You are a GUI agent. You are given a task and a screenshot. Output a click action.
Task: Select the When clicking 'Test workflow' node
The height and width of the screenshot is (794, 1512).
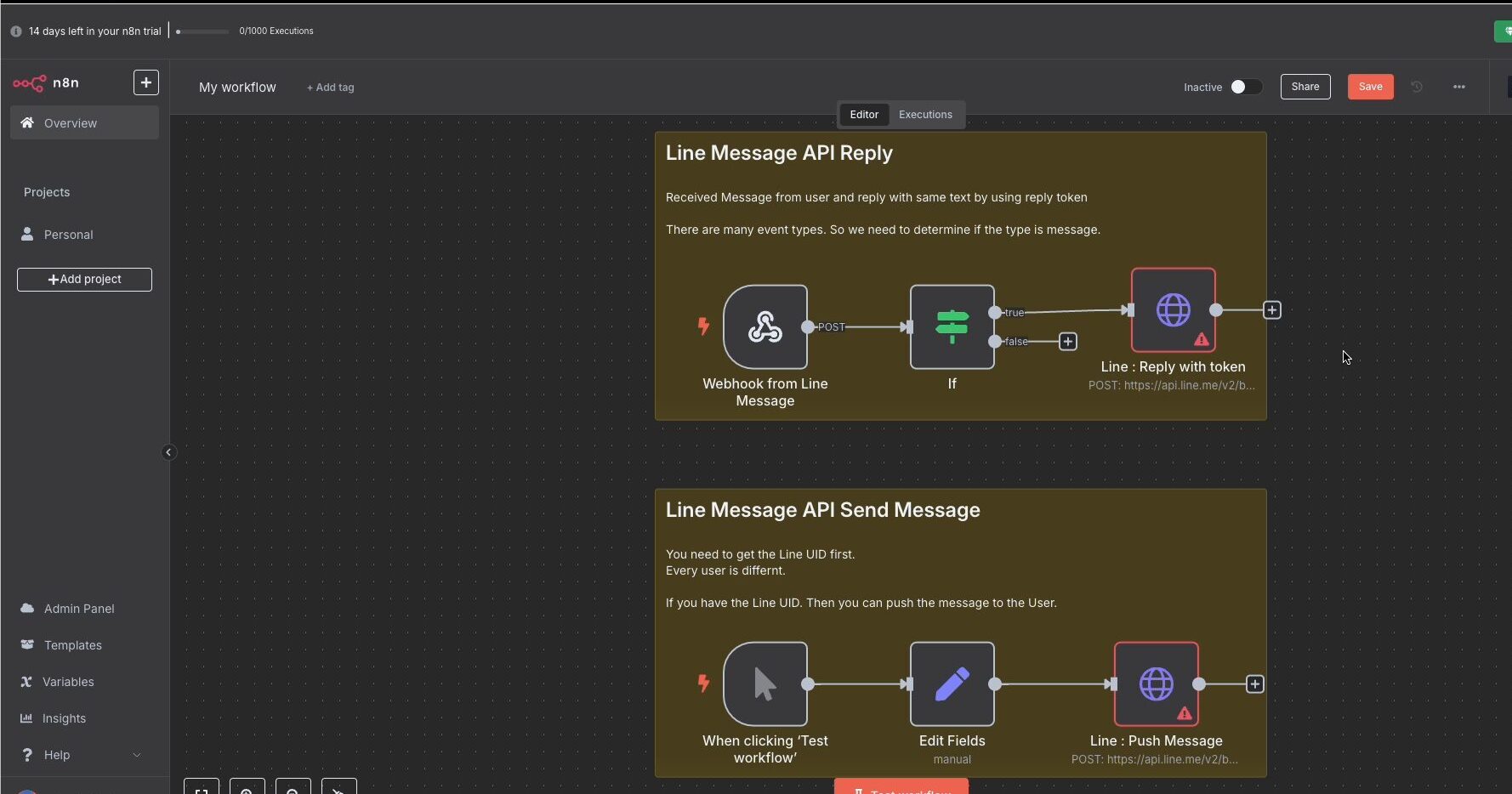point(765,683)
